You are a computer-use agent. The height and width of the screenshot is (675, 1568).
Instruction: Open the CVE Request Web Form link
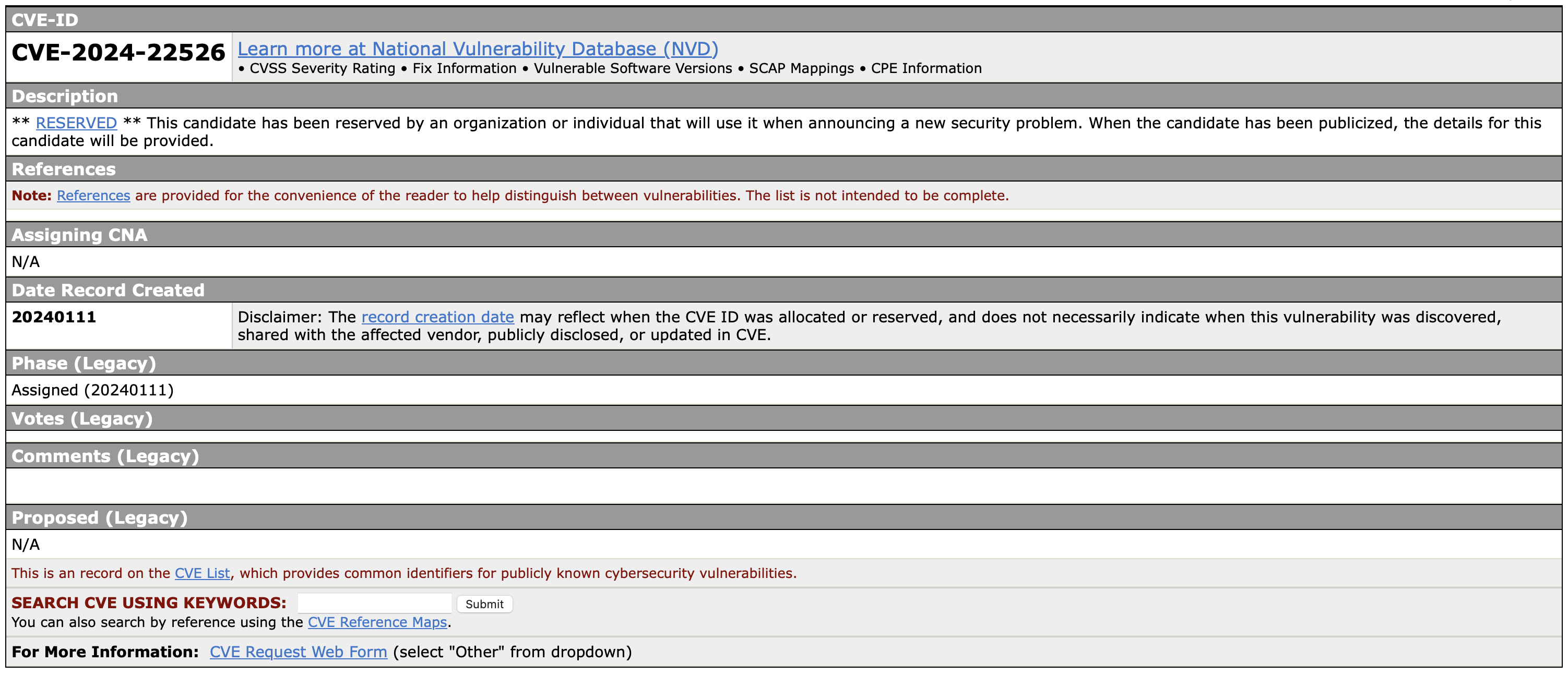(298, 652)
